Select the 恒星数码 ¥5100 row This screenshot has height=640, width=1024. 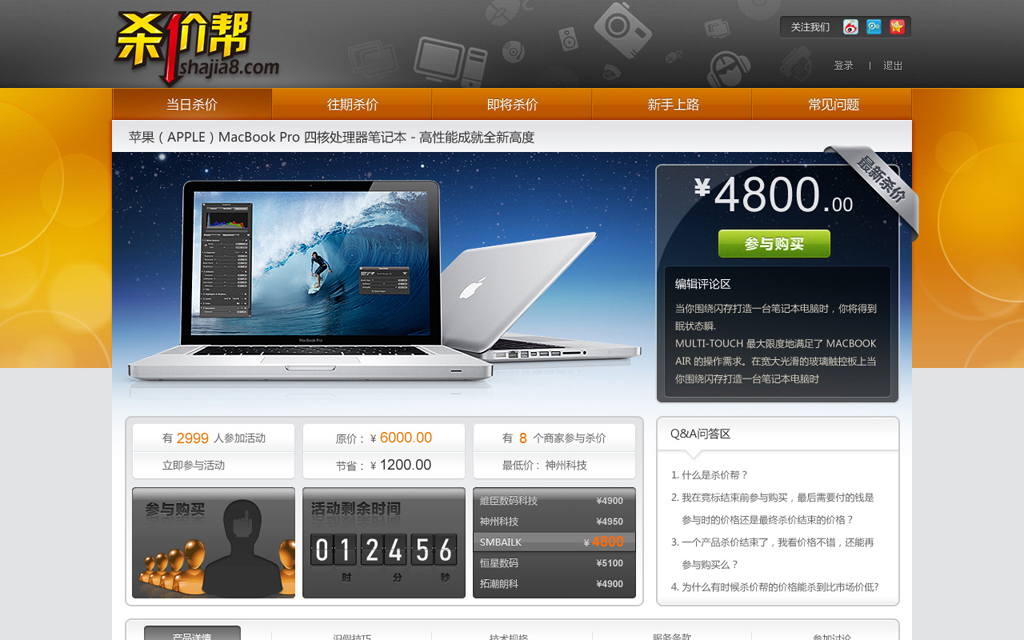point(554,563)
